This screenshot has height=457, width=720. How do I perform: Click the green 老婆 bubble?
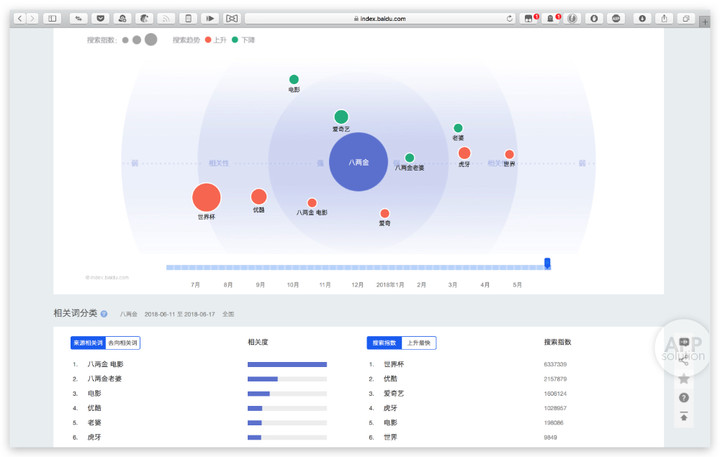click(x=458, y=128)
